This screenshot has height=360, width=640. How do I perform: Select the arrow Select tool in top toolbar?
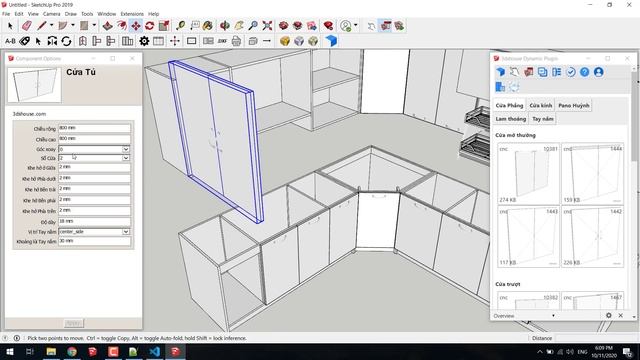pyautogui.click(x=10, y=26)
